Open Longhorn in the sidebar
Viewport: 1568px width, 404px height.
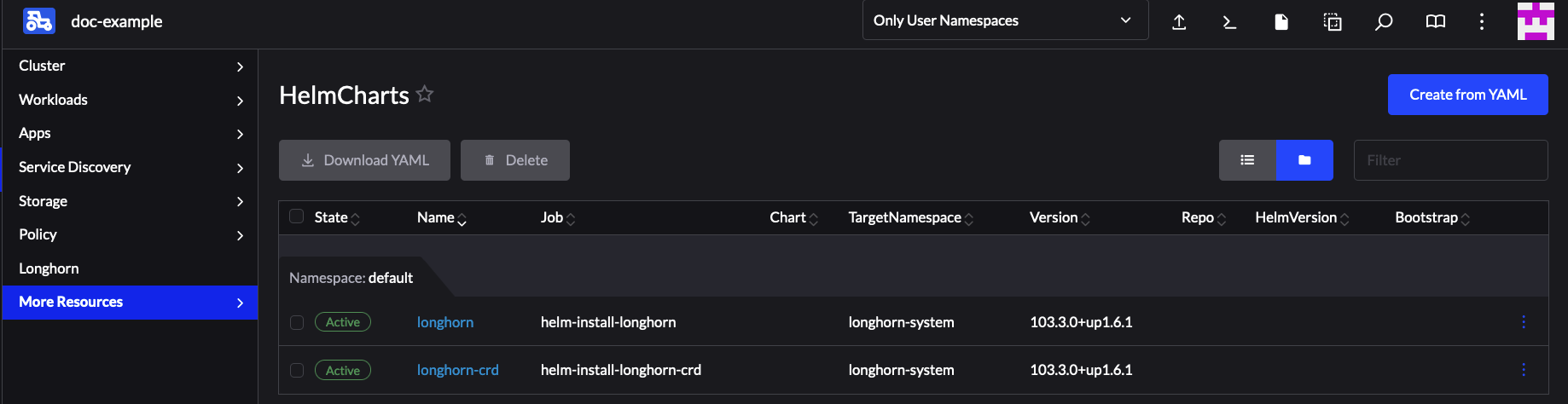49,268
